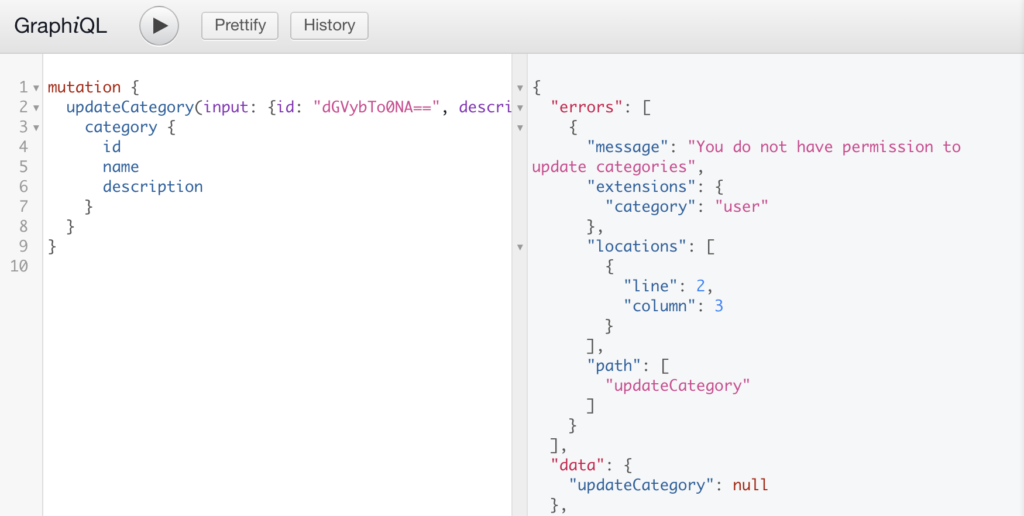Click the null value under "data"

coord(749,485)
